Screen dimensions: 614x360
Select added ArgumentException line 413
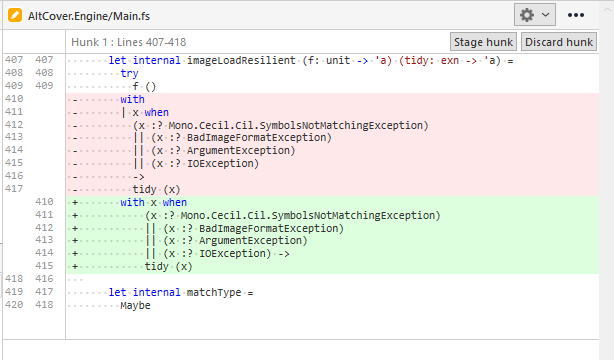[332, 241]
